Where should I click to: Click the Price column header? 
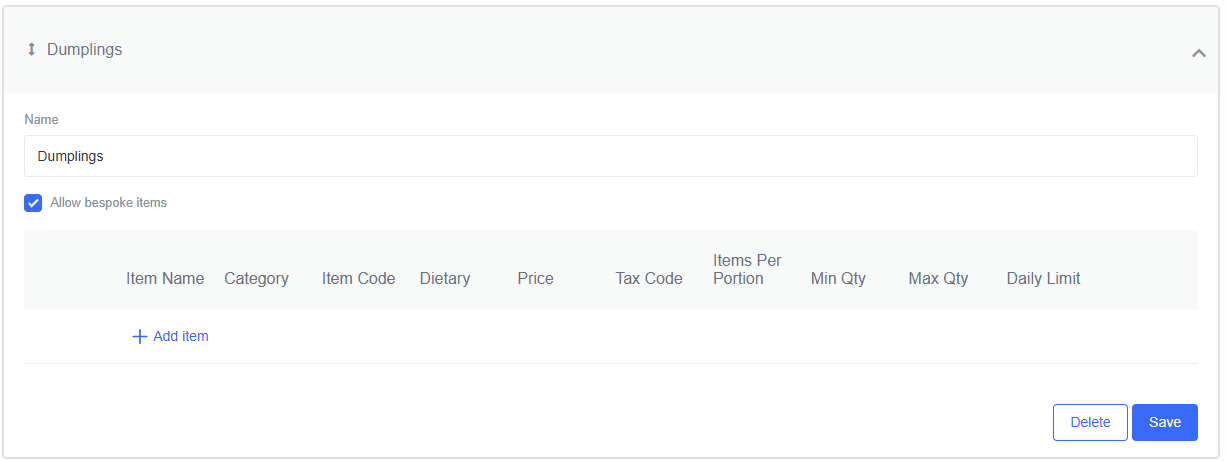click(x=535, y=279)
